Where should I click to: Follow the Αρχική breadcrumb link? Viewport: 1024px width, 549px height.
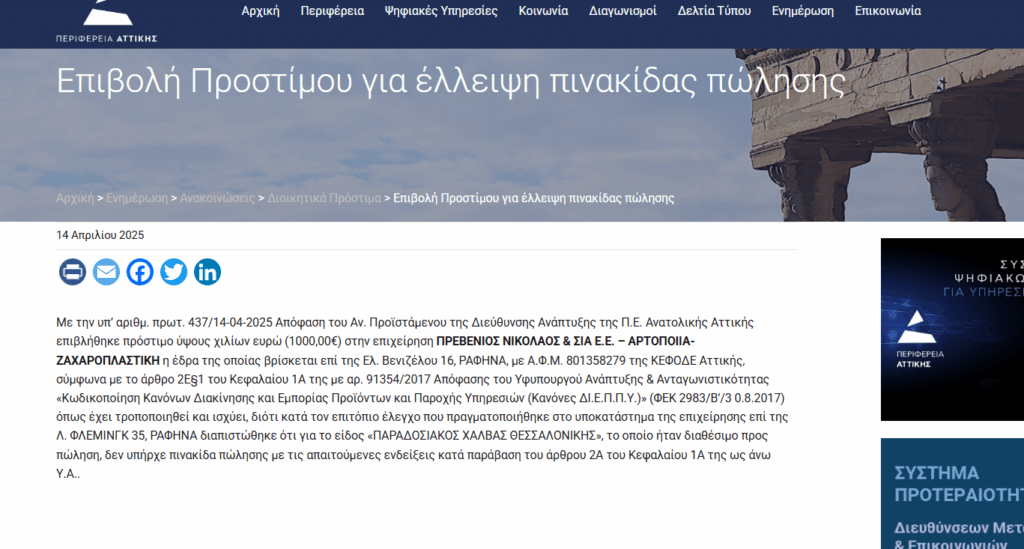pyautogui.click(x=75, y=198)
